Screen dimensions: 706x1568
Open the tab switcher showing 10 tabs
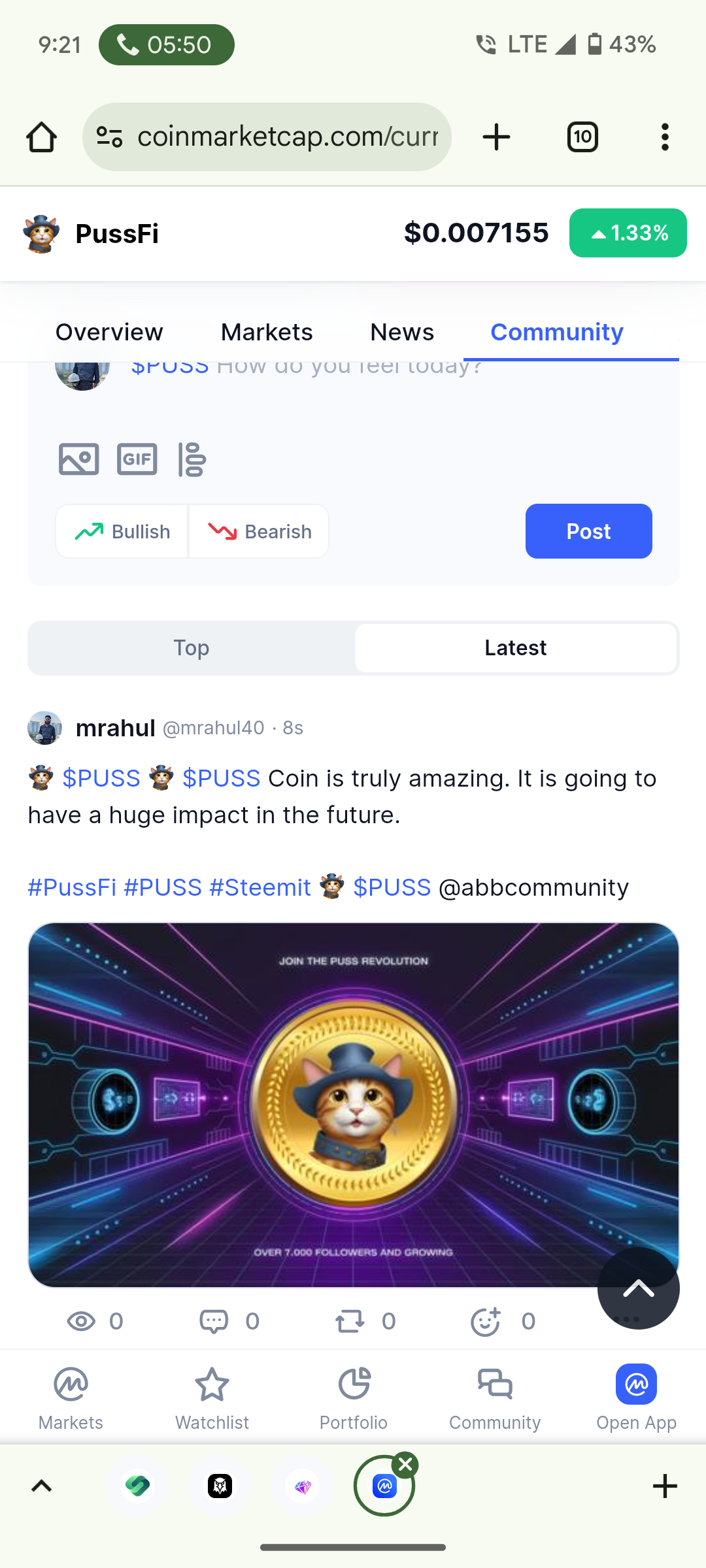point(582,137)
